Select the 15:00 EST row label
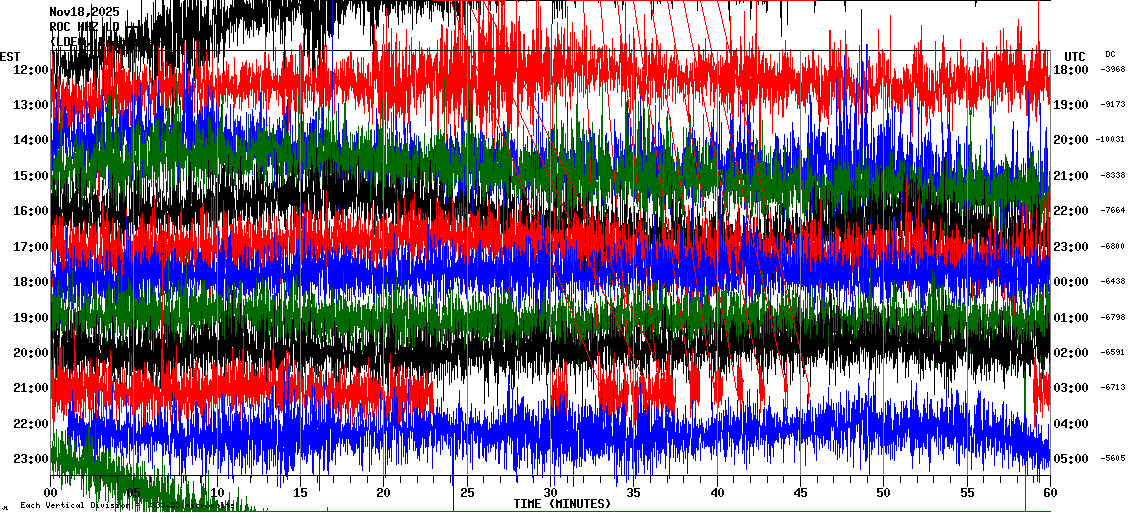This screenshot has width=1130, height=519. click(x=32, y=176)
